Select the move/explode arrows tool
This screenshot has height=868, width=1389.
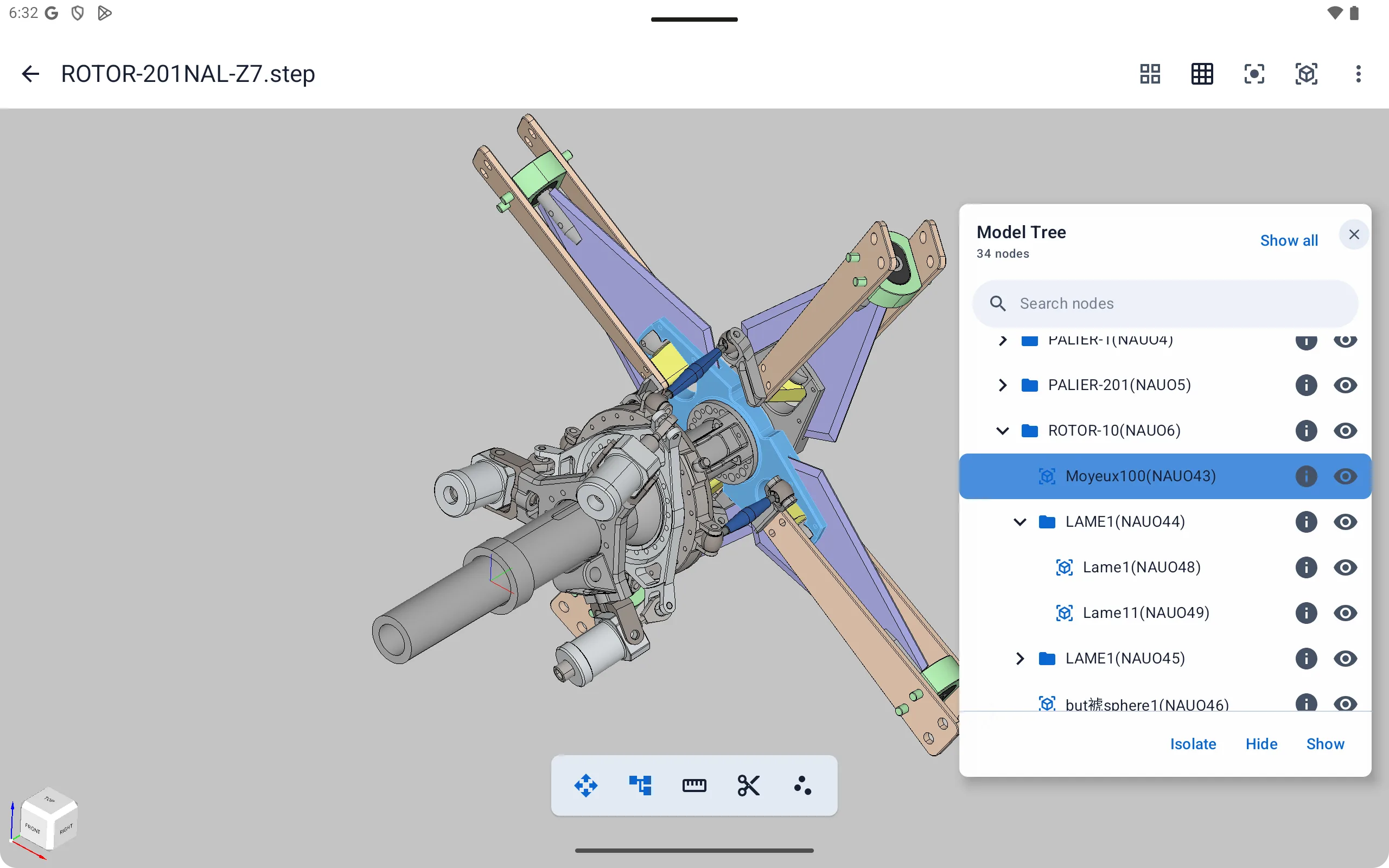[x=585, y=786]
